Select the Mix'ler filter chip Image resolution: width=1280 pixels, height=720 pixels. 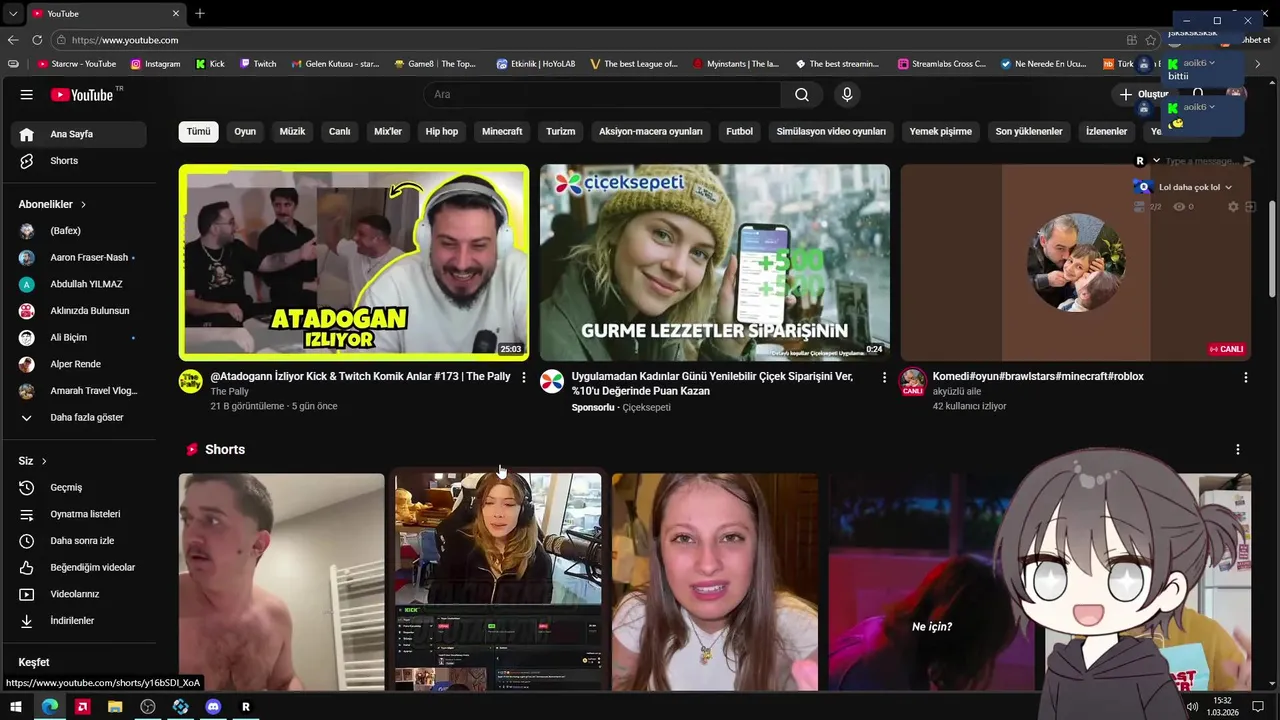pyautogui.click(x=388, y=132)
